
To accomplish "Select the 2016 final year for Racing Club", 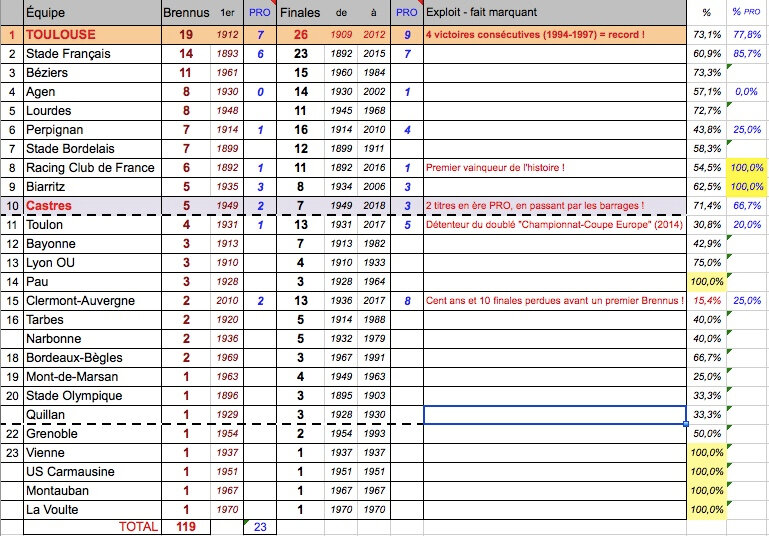I will point(374,168).
